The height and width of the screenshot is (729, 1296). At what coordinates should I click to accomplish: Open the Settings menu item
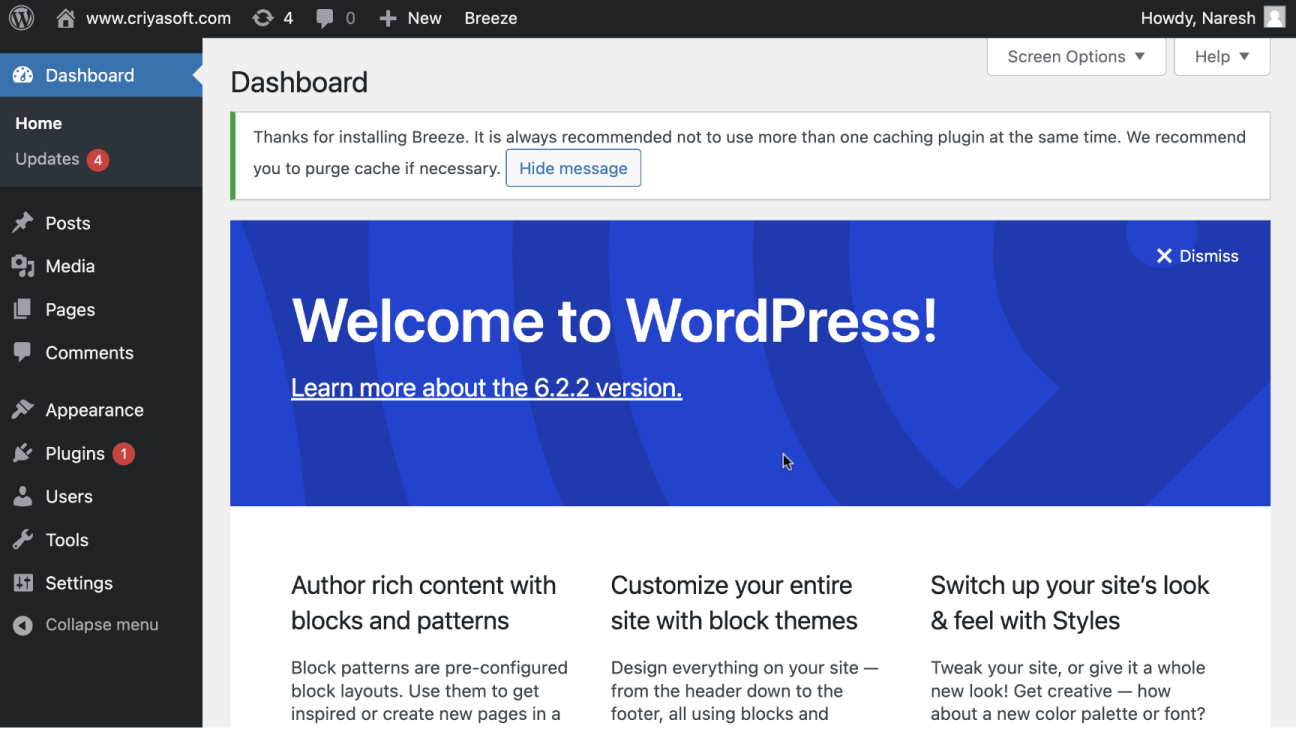tap(101, 583)
